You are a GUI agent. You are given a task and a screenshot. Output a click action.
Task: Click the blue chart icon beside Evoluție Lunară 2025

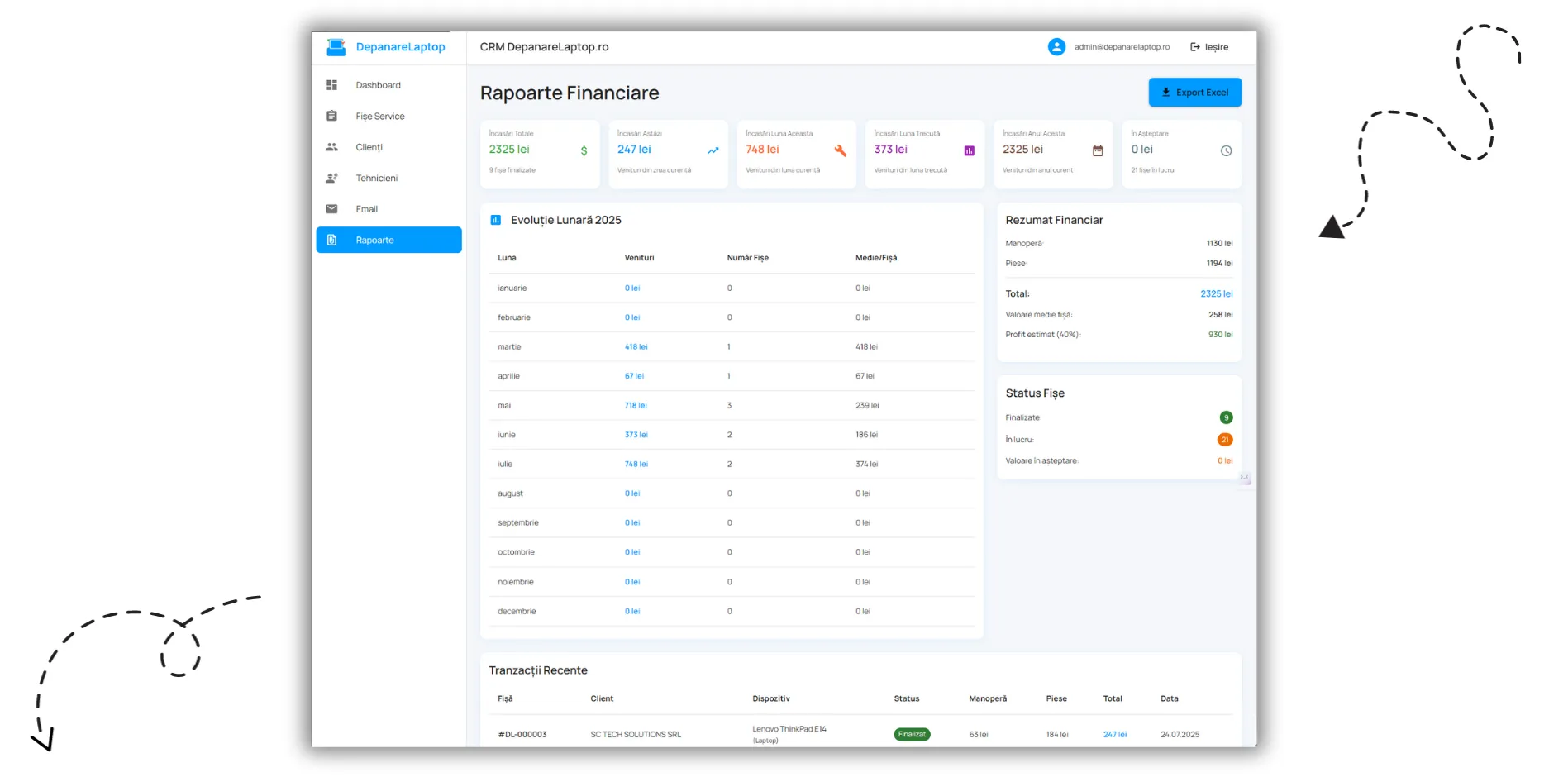point(496,220)
